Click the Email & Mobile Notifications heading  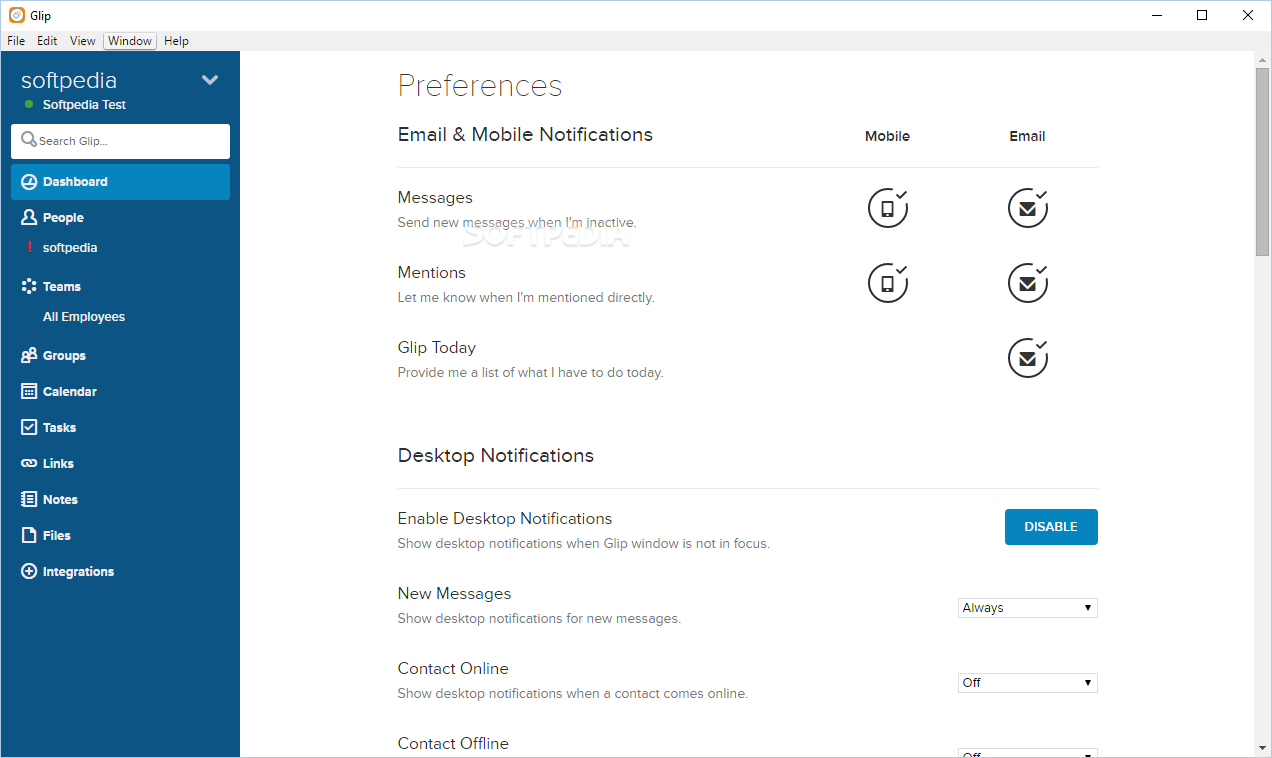(x=525, y=135)
